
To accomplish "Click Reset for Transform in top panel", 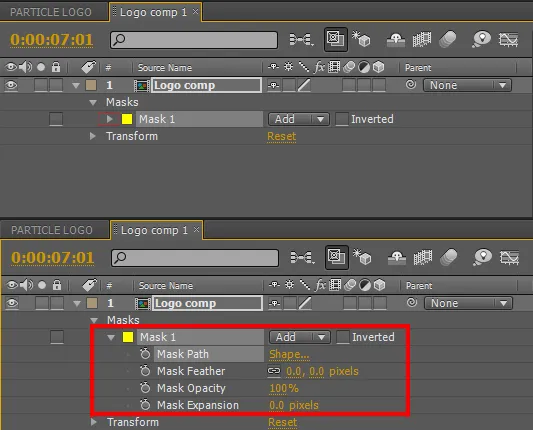I will [x=281, y=136].
